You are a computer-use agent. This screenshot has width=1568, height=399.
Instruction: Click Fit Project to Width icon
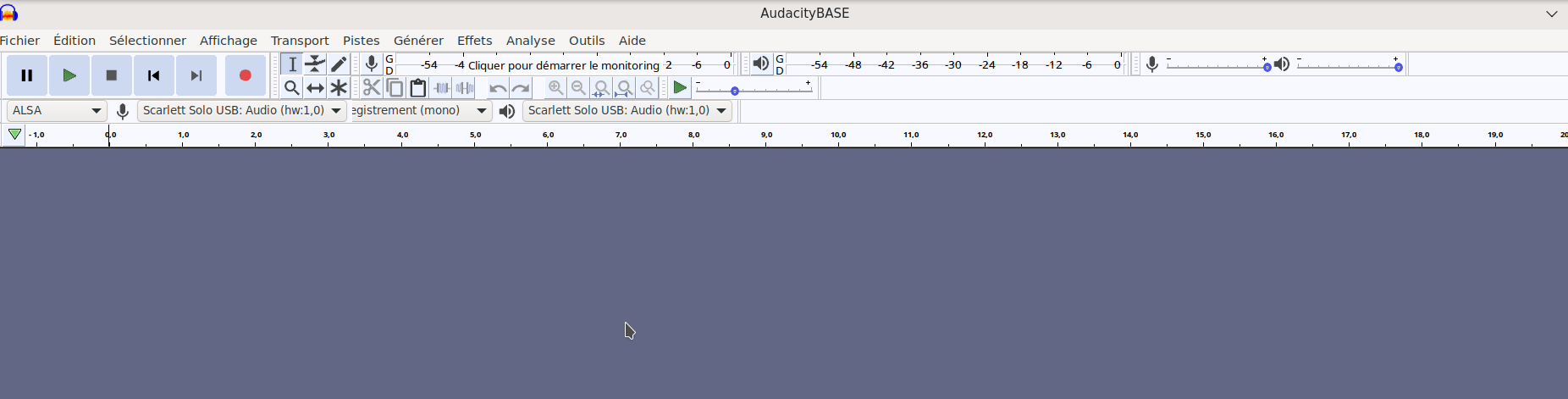pyautogui.click(x=624, y=87)
